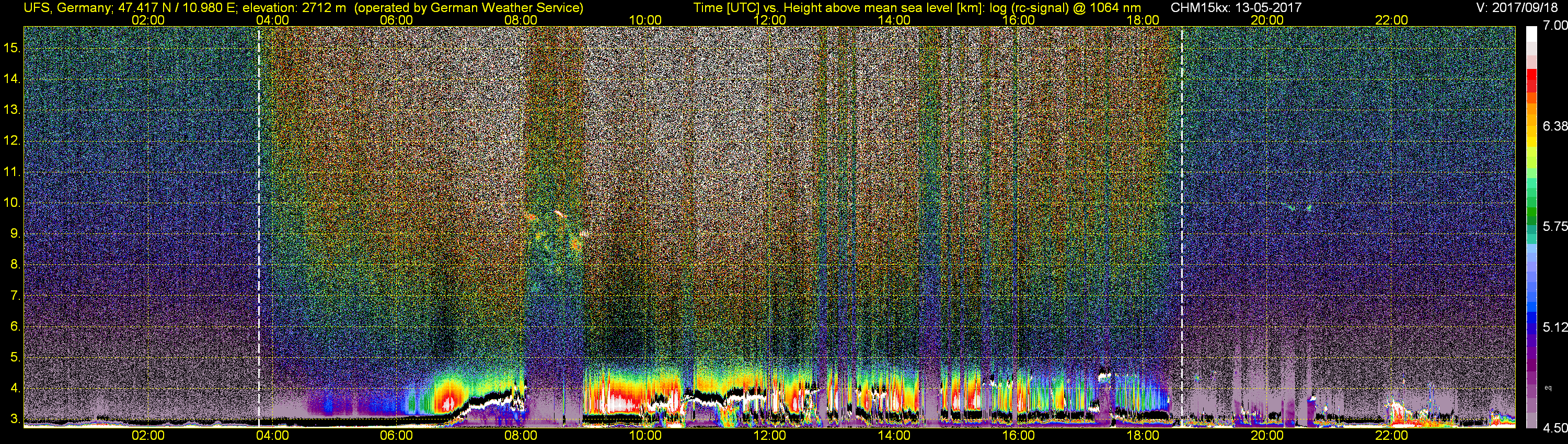This screenshot has width=1568, height=444.
Task: Click the 'log (rc-signal) @ 1064 nm' label
Action: pos(1065,8)
